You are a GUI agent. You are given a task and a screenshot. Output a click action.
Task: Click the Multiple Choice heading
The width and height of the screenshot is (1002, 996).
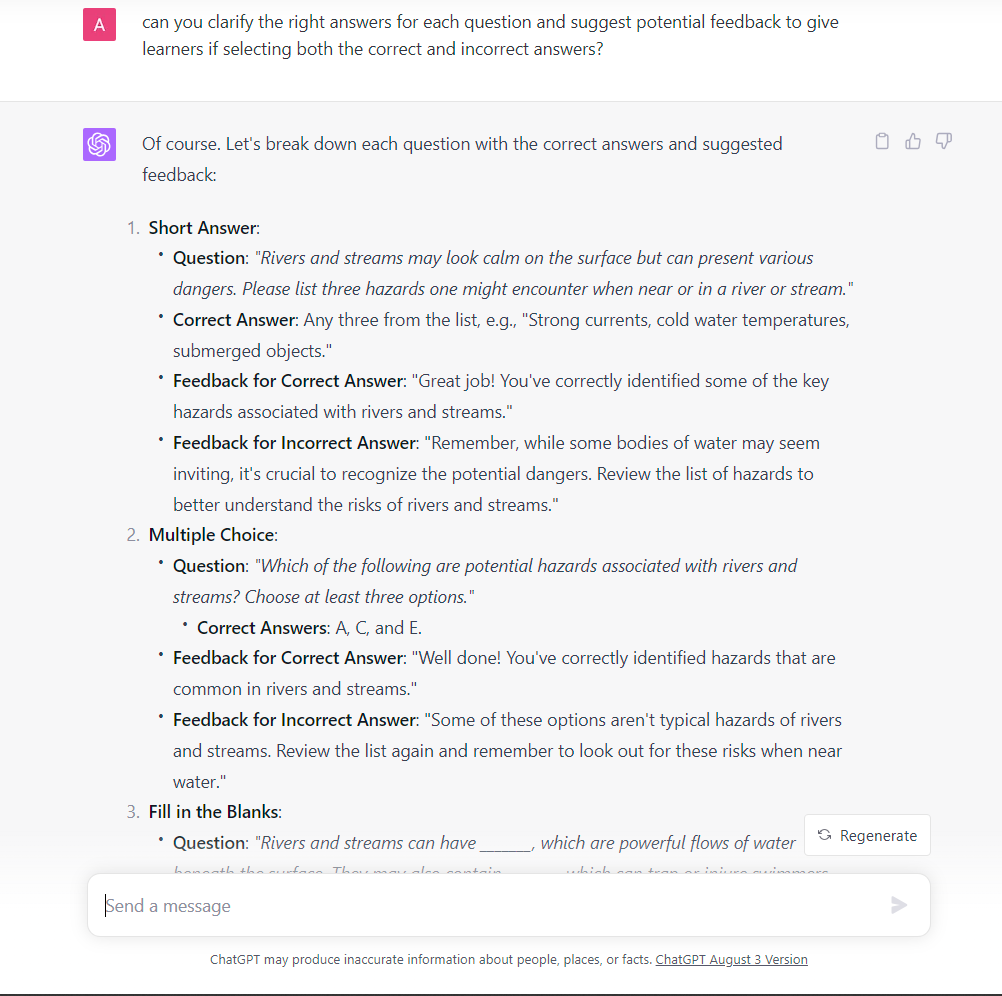(212, 535)
